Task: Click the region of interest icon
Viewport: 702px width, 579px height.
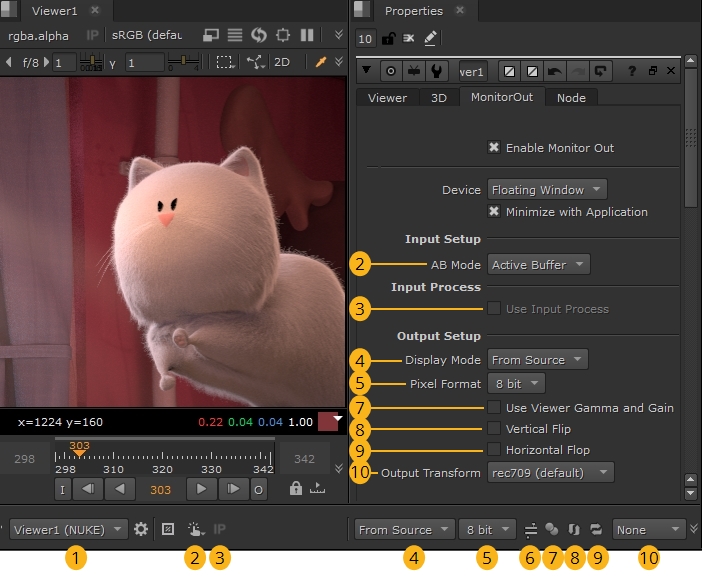Action: click(225, 62)
